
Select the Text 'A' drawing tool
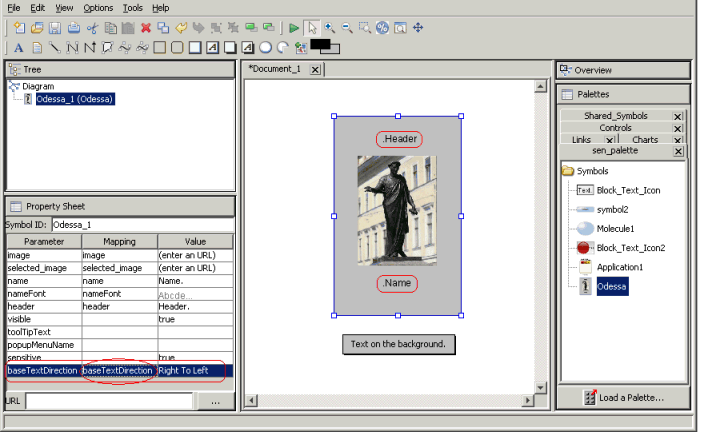point(19,47)
